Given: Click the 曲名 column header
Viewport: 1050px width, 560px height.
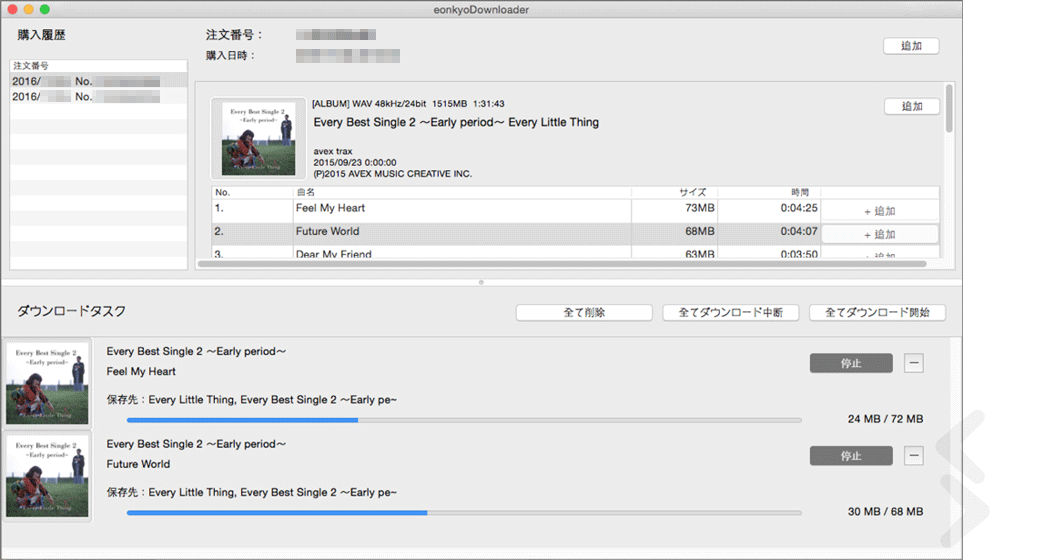Looking at the screenshot, I should click(x=463, y=192).
